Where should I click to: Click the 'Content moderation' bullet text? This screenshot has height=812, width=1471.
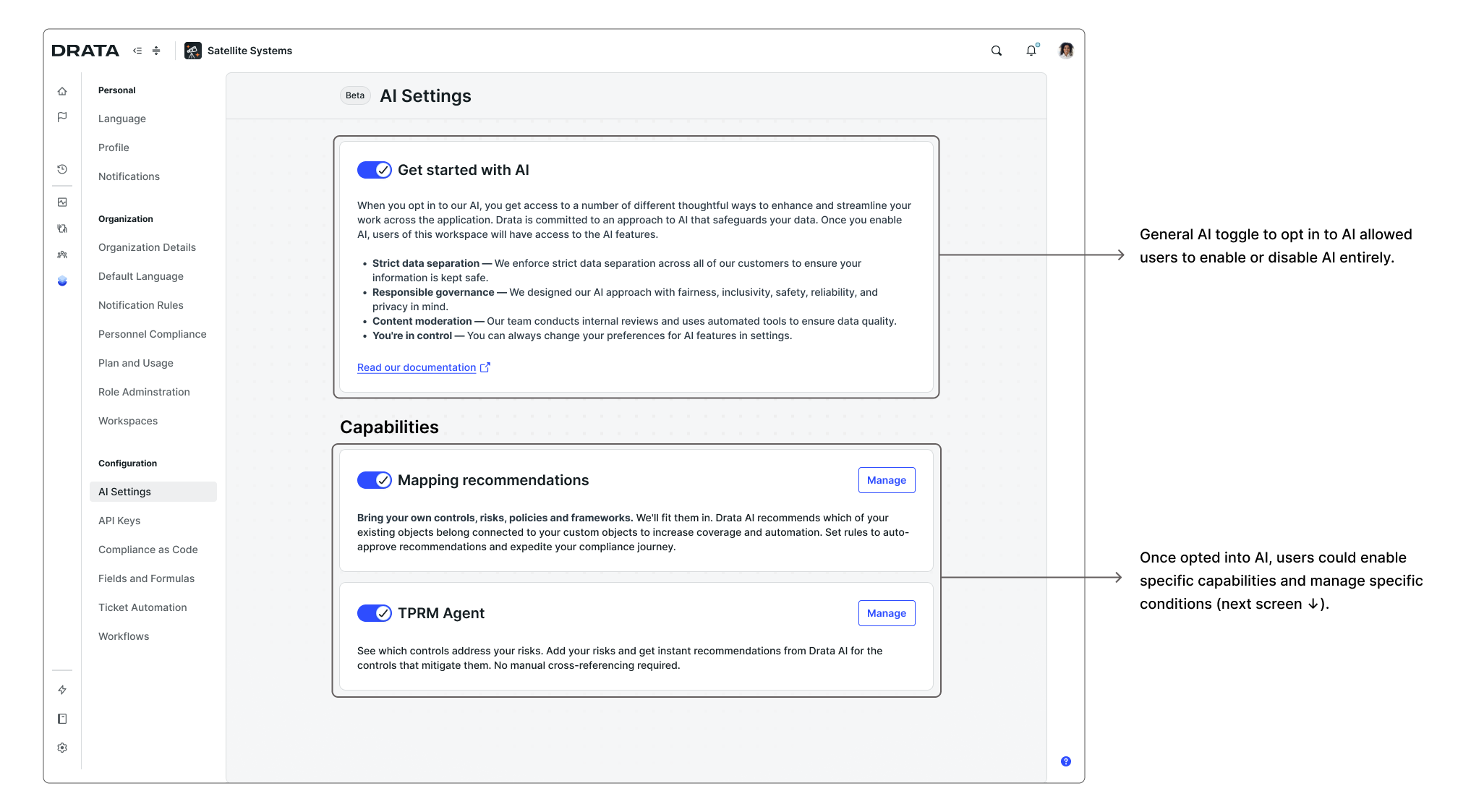pyautogui.click(x=422, y=321)
